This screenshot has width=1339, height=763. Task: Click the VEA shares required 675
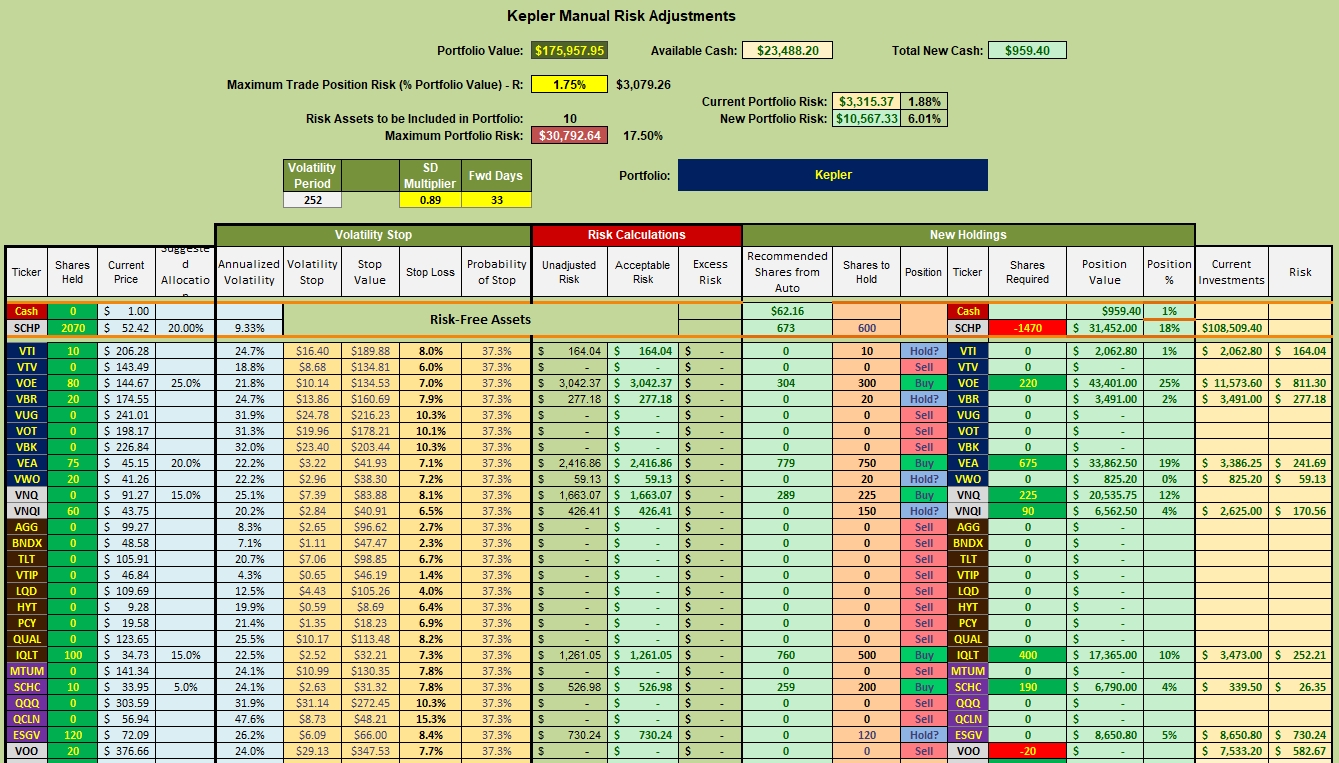click(1027, 463)
